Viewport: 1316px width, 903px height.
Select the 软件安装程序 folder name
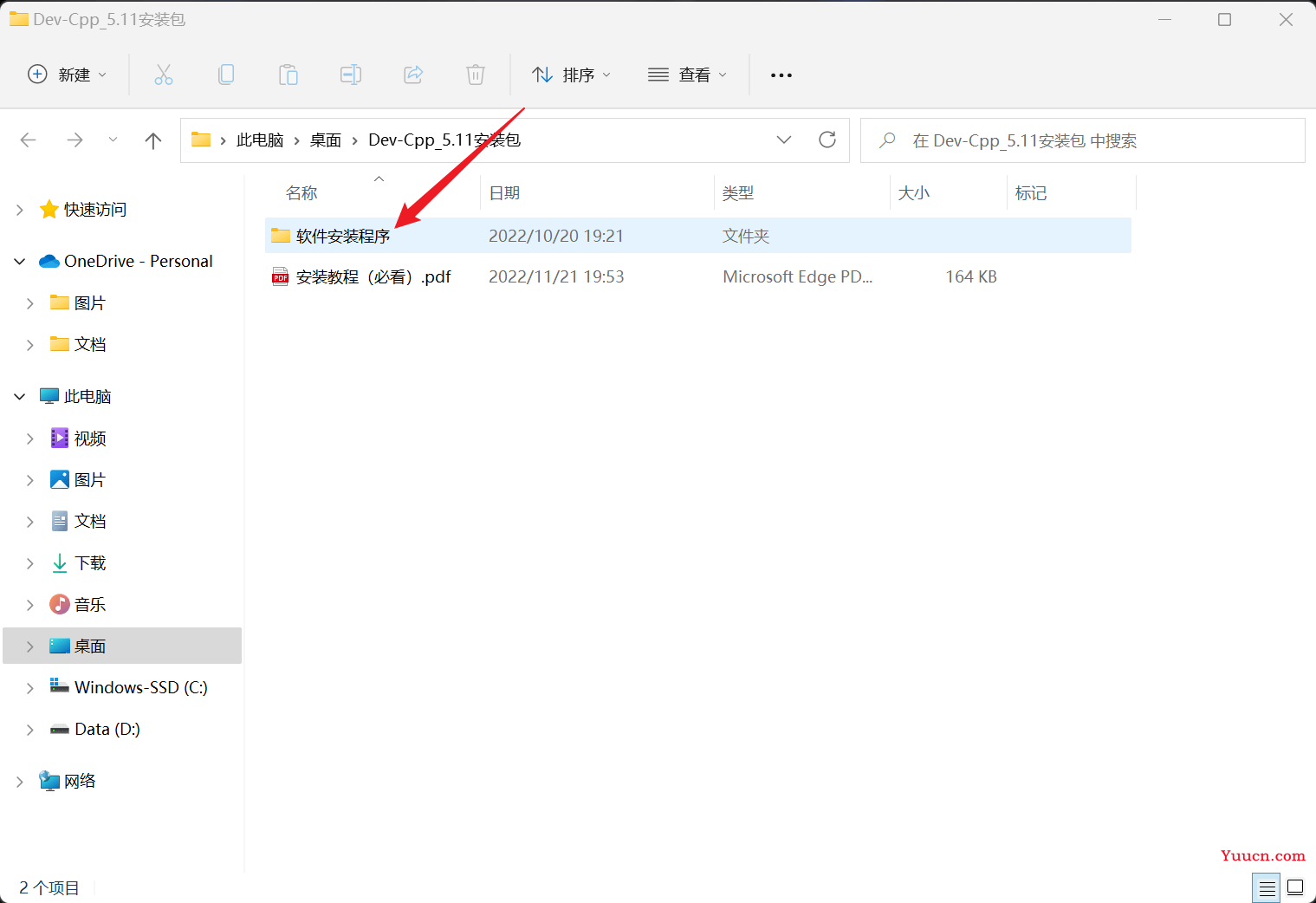pos(343,237)
